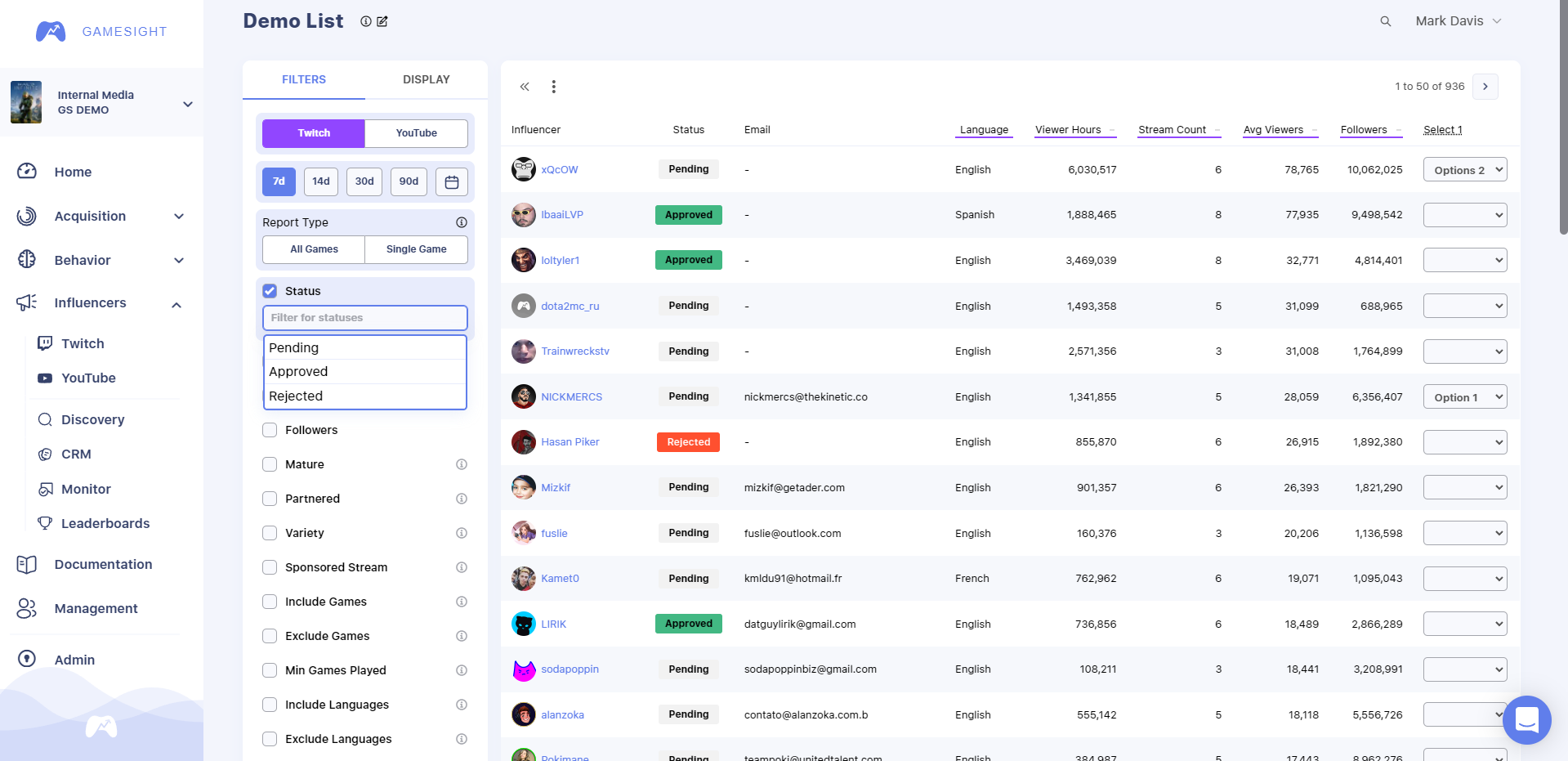
Task: Click the Admin sidebar icon
Action: [27, 659]
